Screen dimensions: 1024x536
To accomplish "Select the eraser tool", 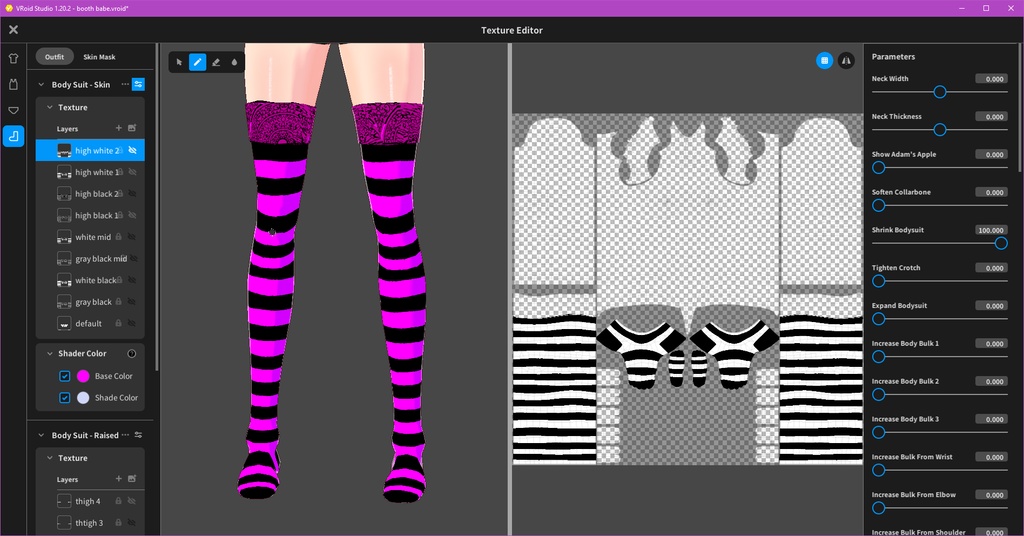I will tap(216, 62).
